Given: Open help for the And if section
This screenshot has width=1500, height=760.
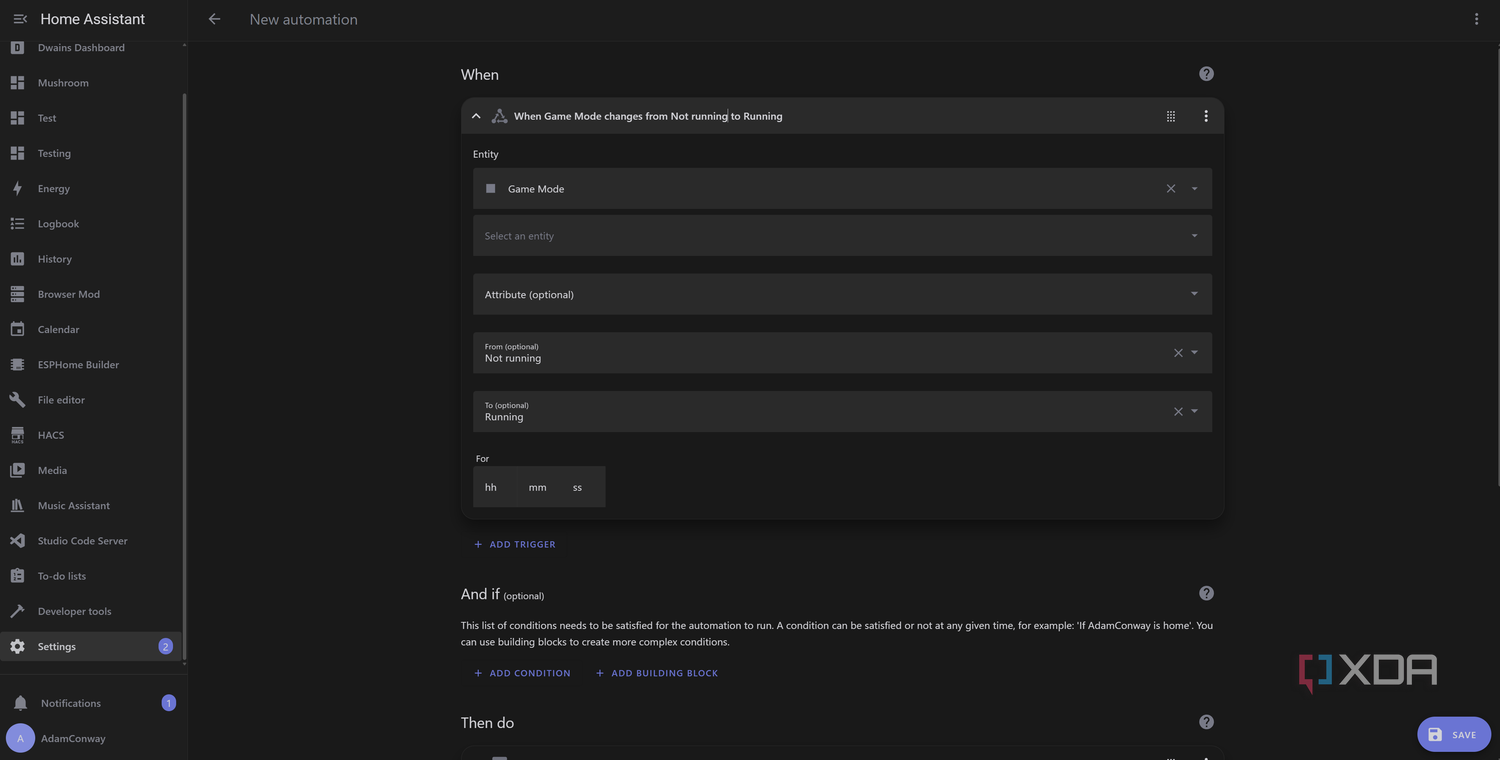Looking at the screenshot, I should (1206, 593).
